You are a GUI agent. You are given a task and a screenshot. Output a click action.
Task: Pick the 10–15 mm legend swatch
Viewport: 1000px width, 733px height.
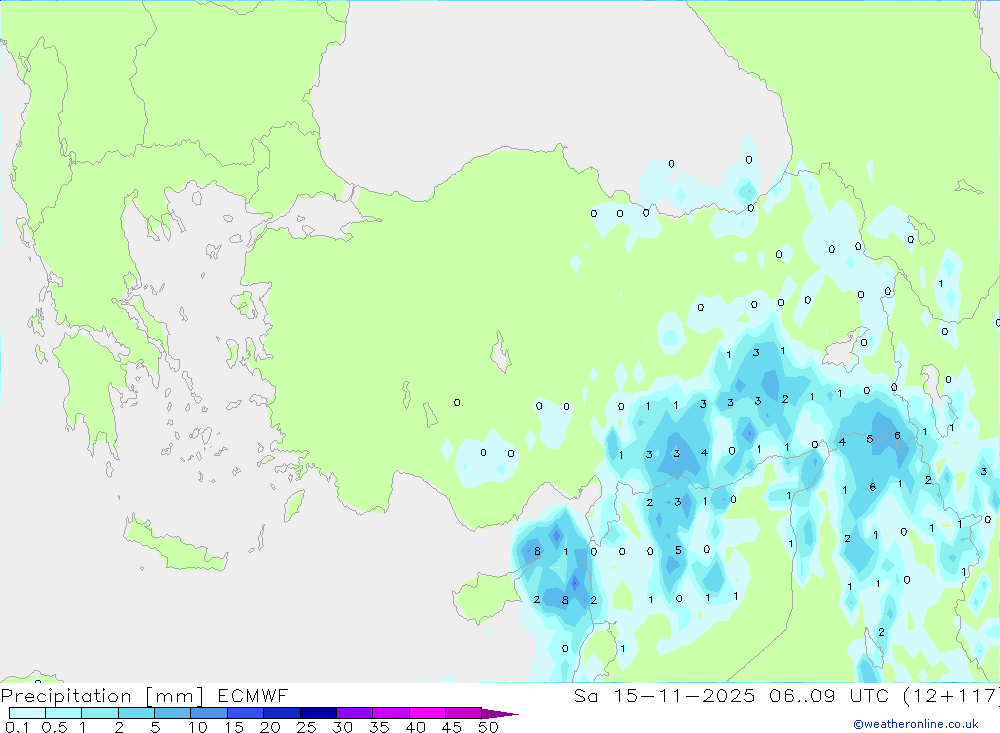[x=209, y=713]
